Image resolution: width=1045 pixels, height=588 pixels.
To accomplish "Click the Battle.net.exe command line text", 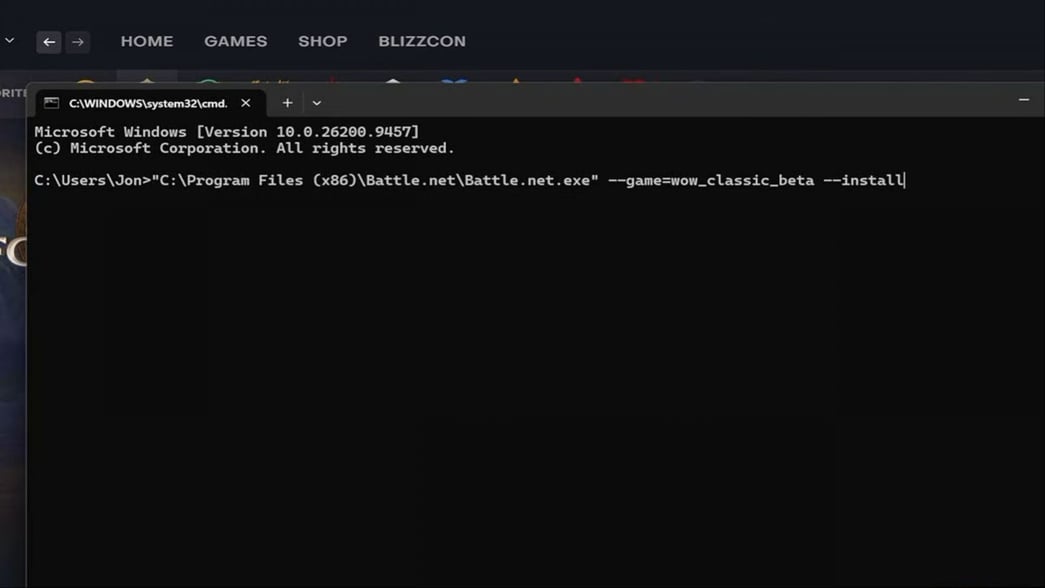I will pyautogui.click(x=469, y=181).
